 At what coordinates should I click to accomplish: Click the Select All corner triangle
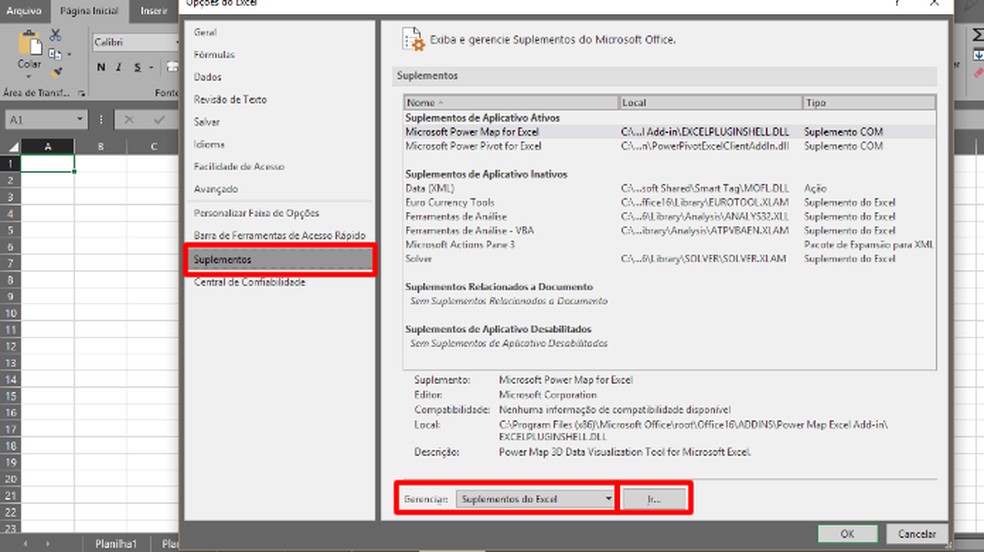(x=12, y=147)
